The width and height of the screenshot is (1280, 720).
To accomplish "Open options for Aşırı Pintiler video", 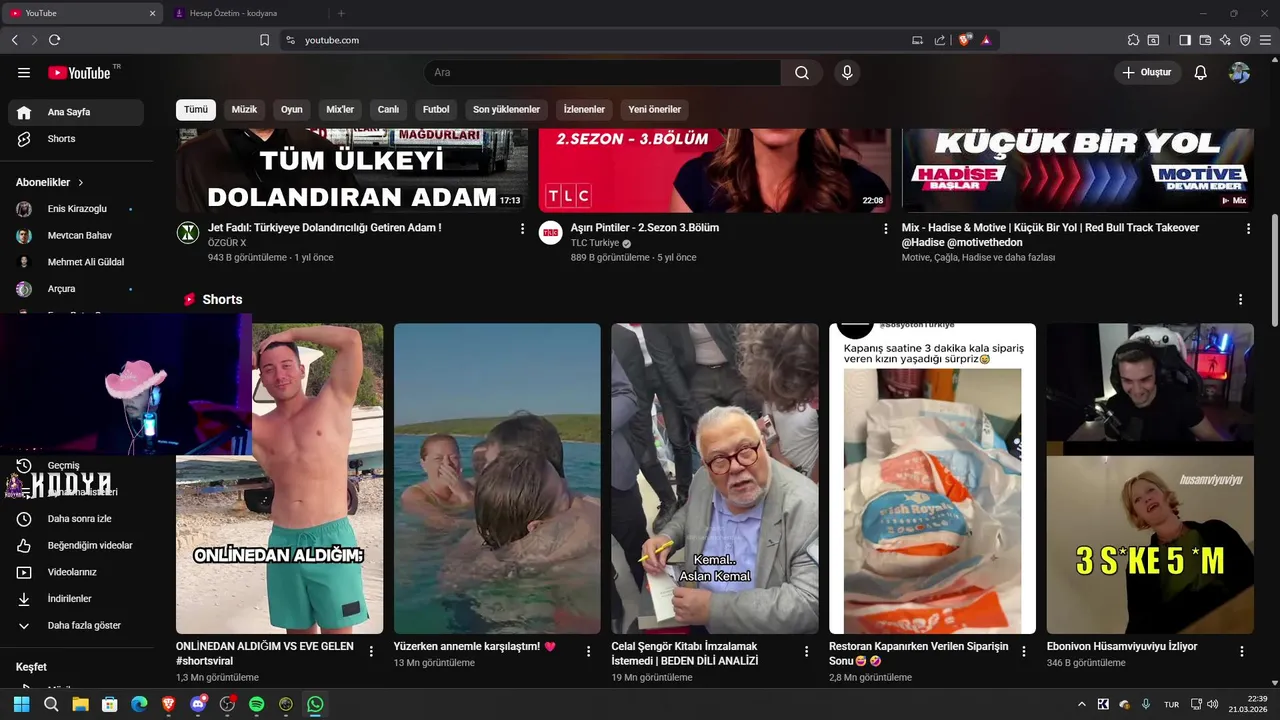I will click(885, 229).
